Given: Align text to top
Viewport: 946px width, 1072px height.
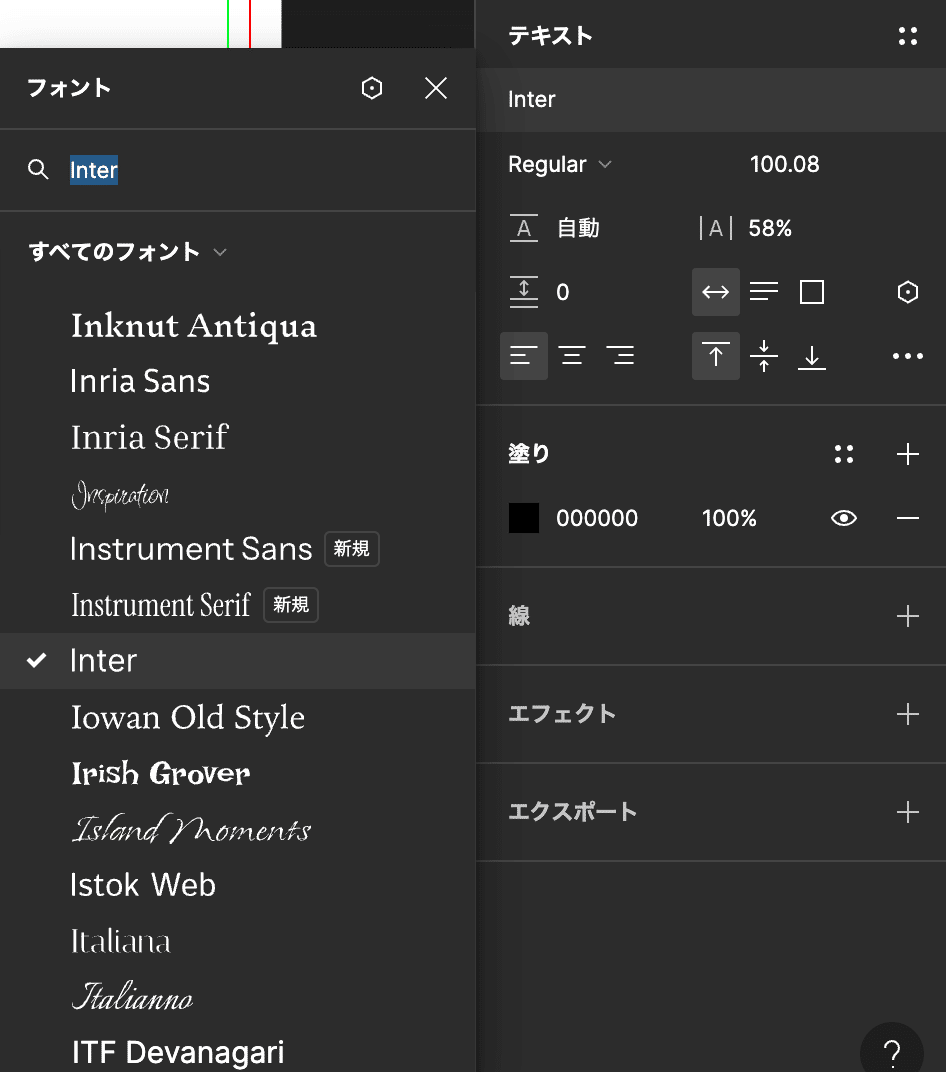Looking at the screenshot, I should [716, 356].
